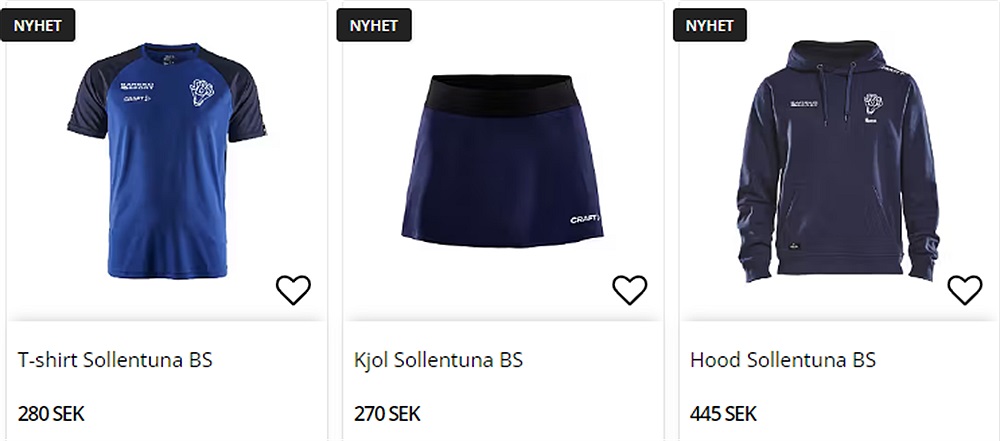This screenshot has width=1000, height=441.
Task: Click the club crest on the T-shirt chest
Action: [x=202, y=92]
